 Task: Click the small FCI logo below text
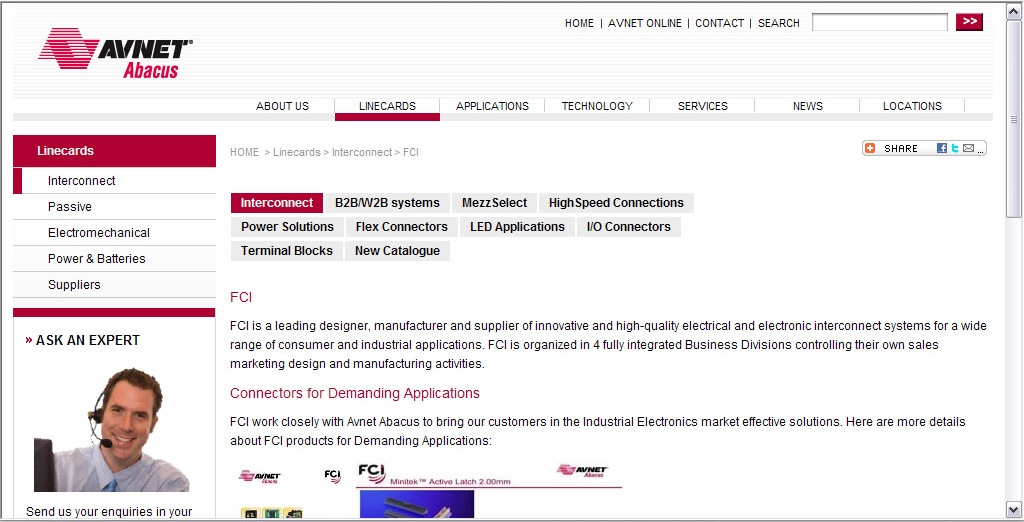click(332, 476)
